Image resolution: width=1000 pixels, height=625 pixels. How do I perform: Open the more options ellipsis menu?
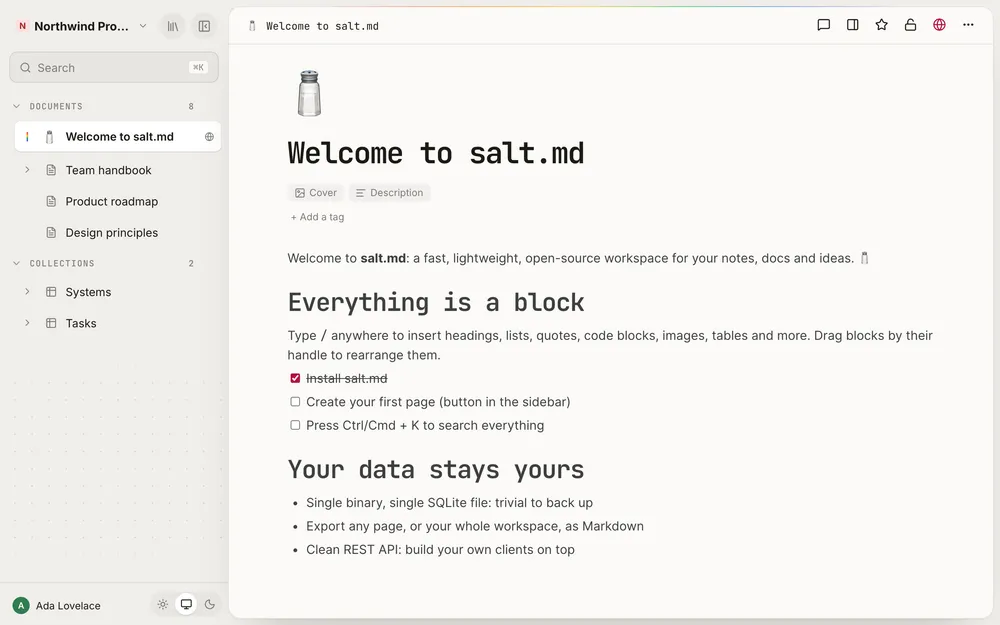[x=968, y=25]
